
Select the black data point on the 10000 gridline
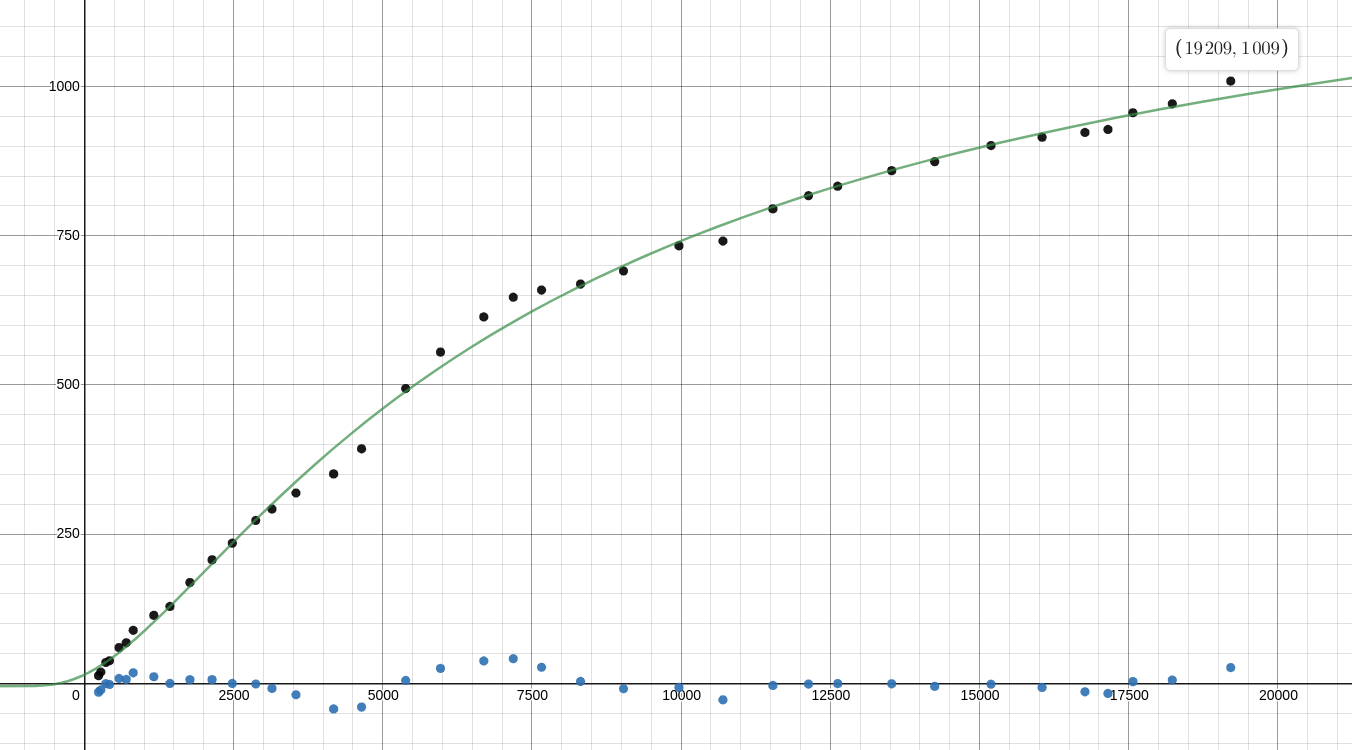click(679, 245)
